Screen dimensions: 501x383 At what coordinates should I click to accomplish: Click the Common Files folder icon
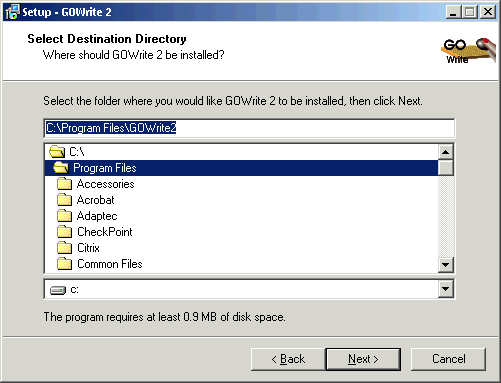tap(64, 264)
